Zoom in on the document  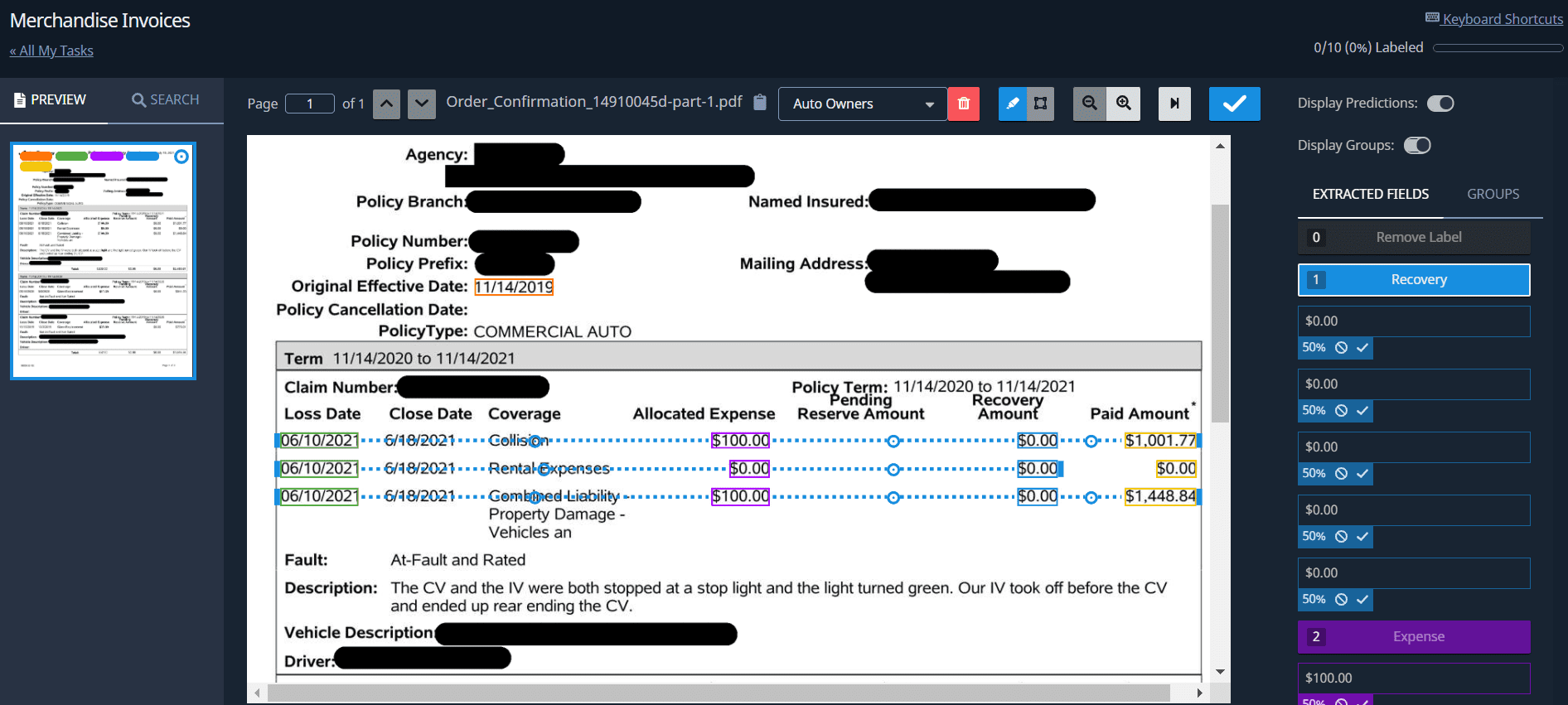point(1124,104)
